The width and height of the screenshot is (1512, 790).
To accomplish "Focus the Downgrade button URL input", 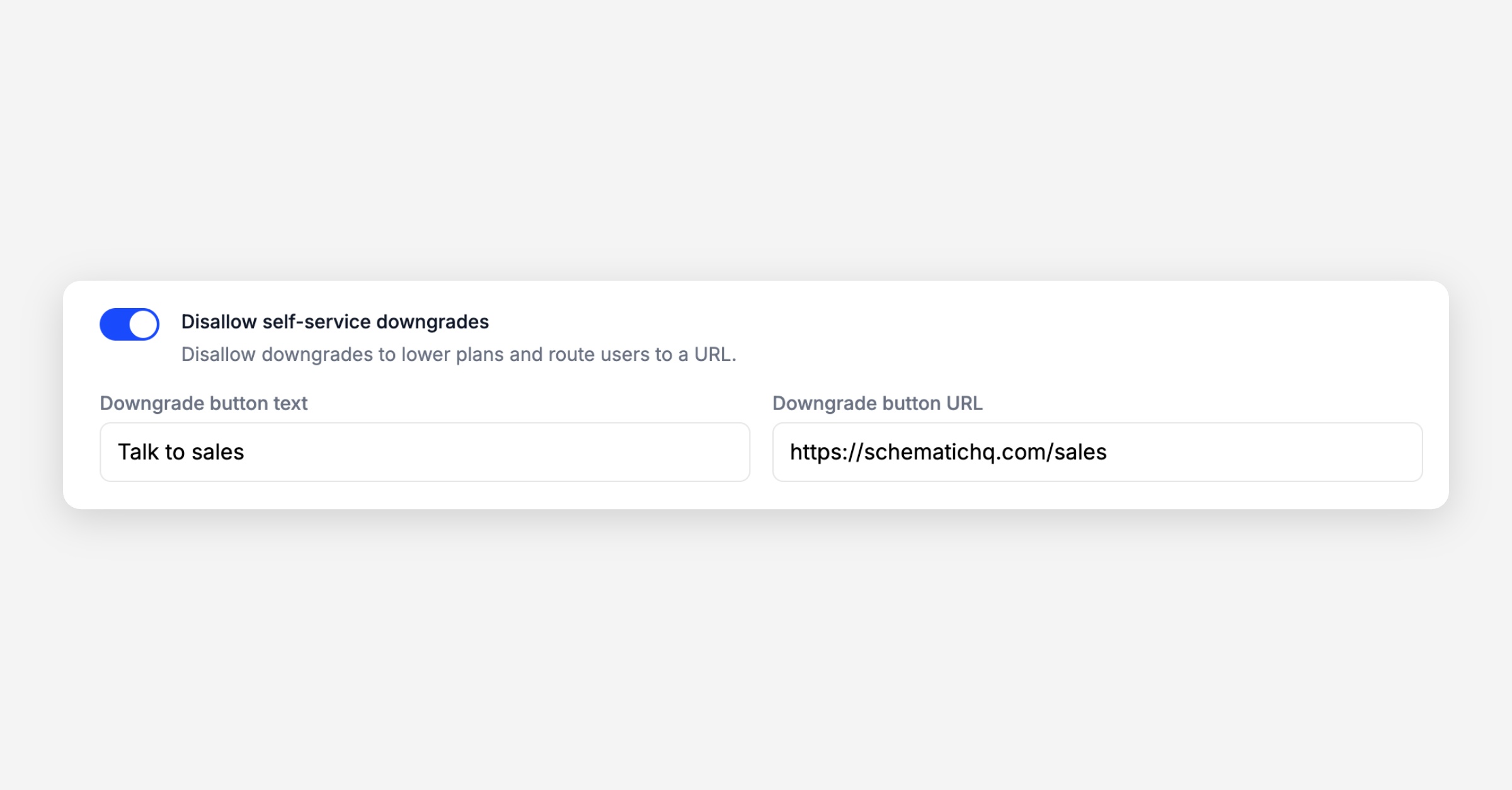I will pos(1097,452).
